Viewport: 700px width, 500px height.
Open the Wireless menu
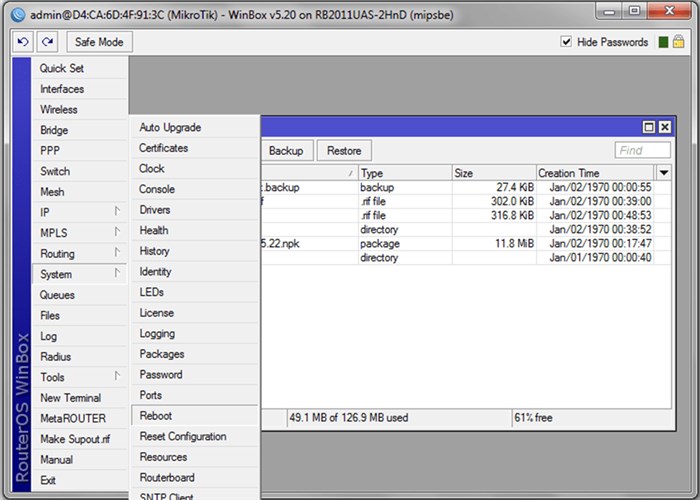79,109
